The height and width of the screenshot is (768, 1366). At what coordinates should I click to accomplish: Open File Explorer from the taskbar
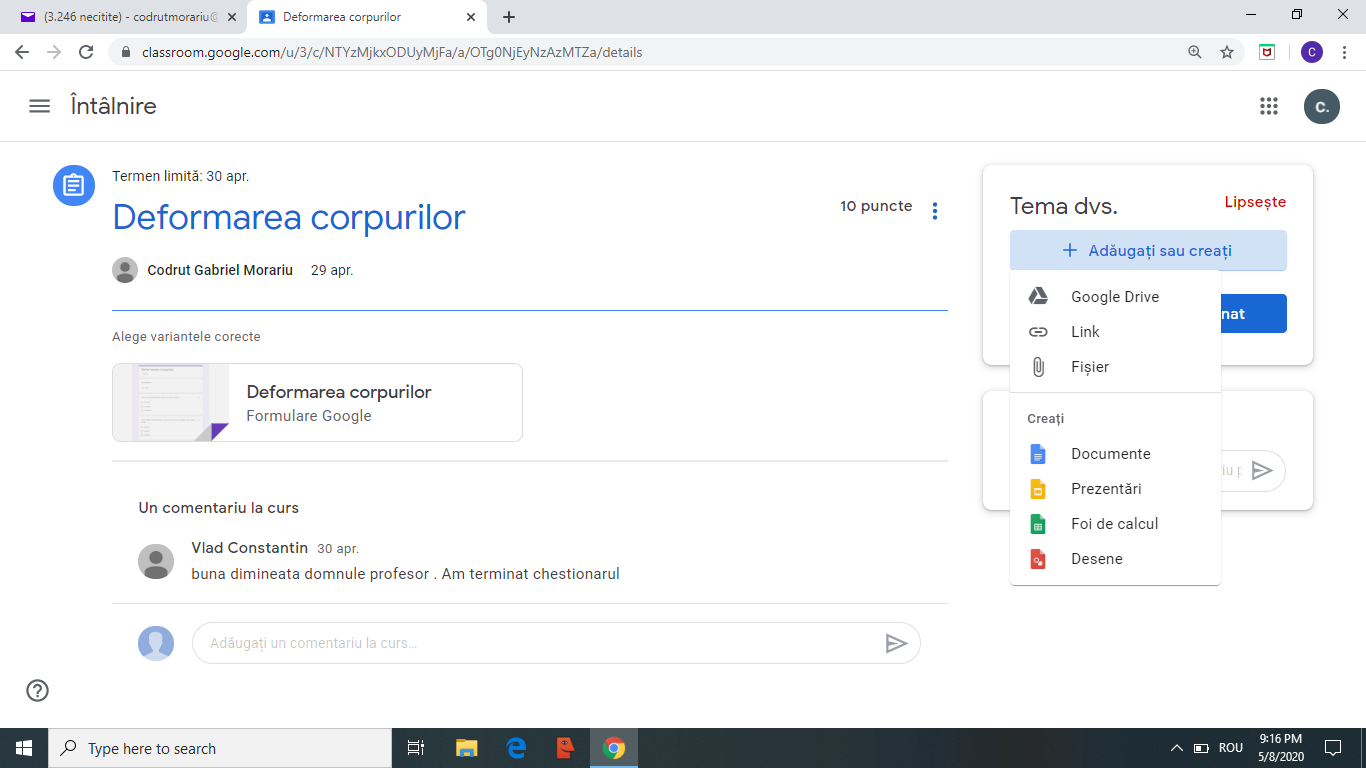coord(467,748)
